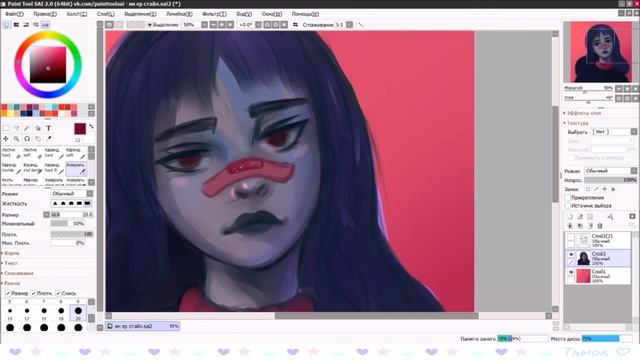Pick the Маркер brush preset

[33, 181]
